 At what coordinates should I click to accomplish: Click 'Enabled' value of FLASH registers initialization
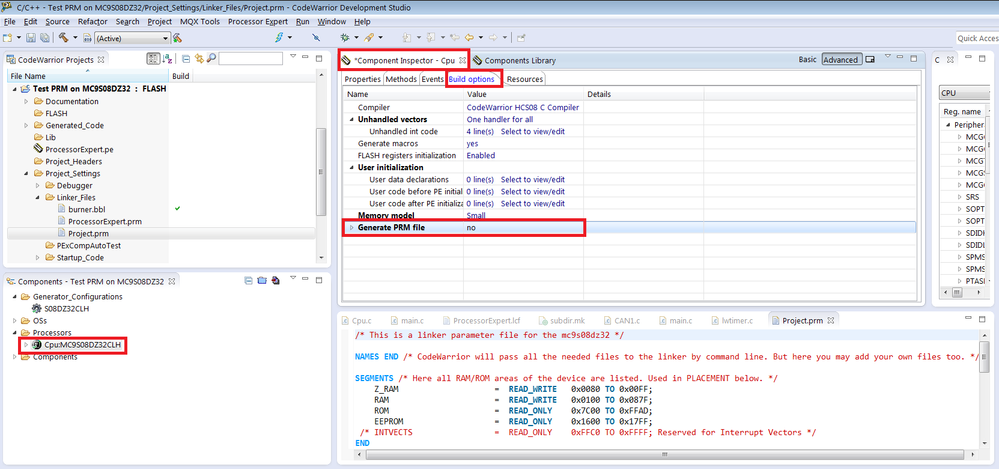coord(481,155)
